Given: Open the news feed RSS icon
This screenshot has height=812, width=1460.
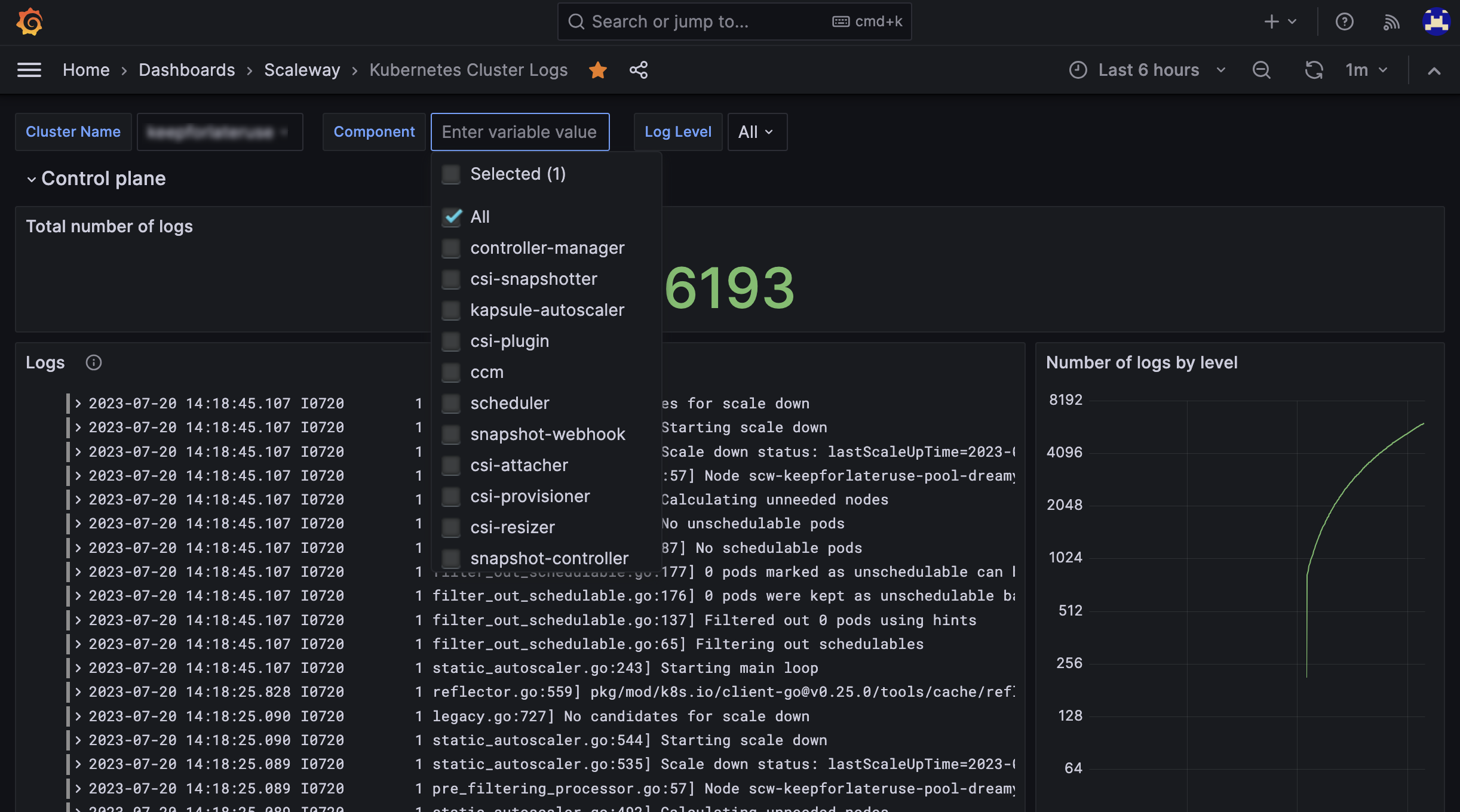Looking at the screenshot, I should (x=1391, y=22).
